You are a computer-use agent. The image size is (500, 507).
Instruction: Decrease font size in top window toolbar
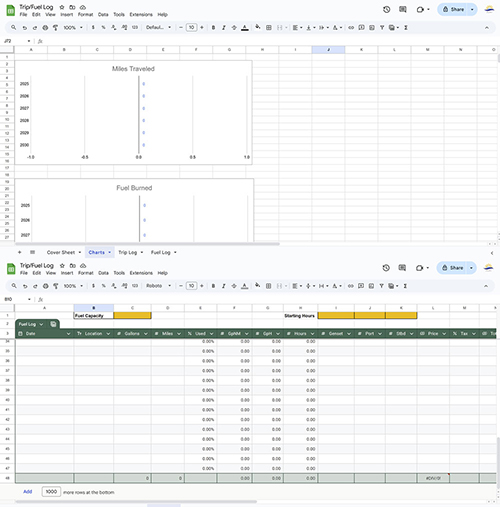[x=181, y=28]
